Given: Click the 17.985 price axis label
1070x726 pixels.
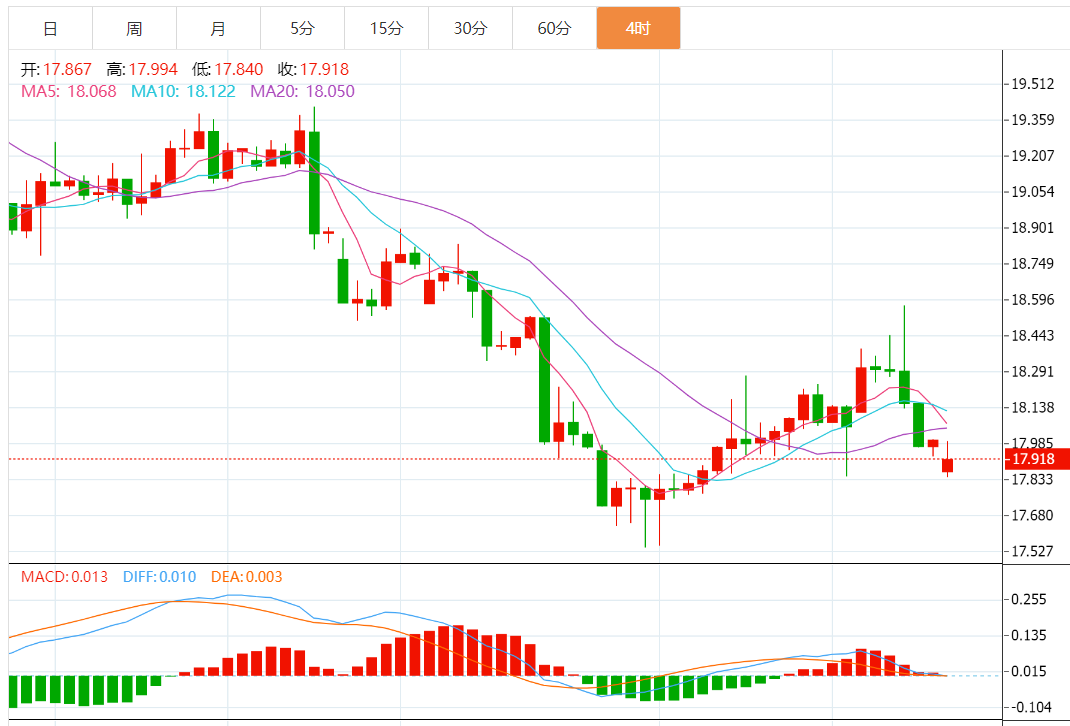Looking at the screenshot, I should pyautogui.click(x=1032, y=443).
